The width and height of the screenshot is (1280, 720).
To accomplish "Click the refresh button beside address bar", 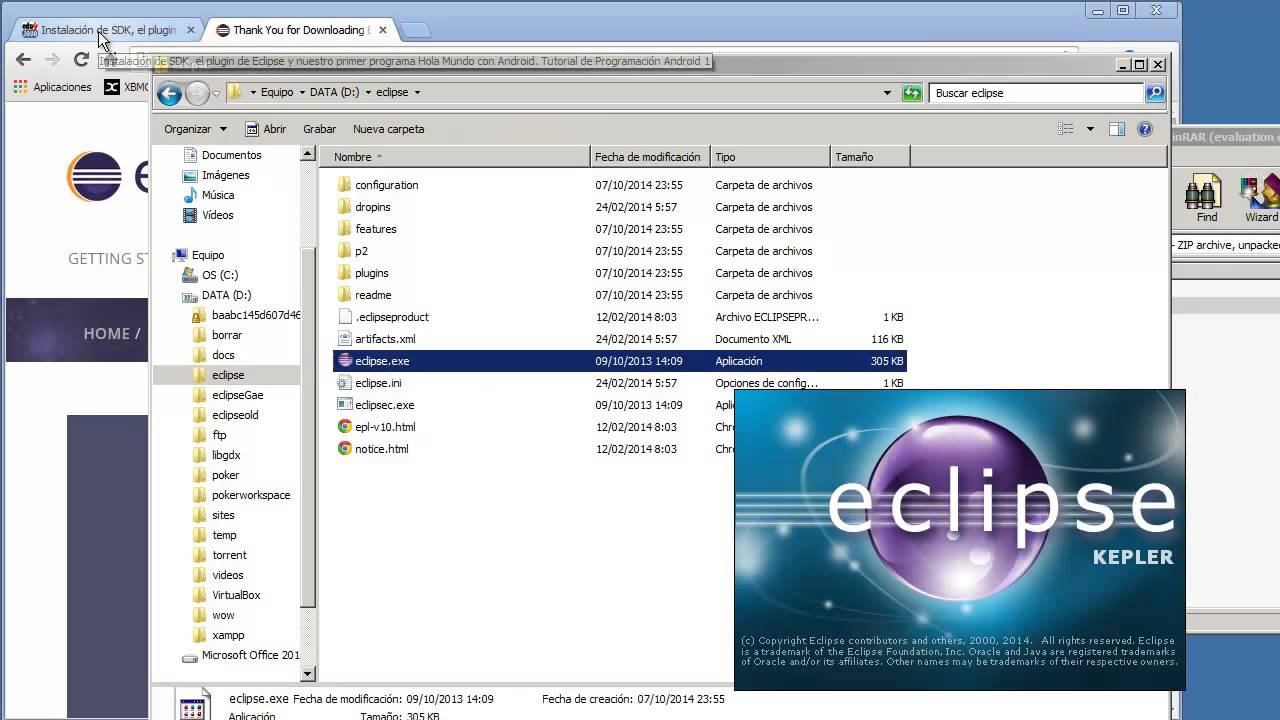I will (x=911, y=93).
